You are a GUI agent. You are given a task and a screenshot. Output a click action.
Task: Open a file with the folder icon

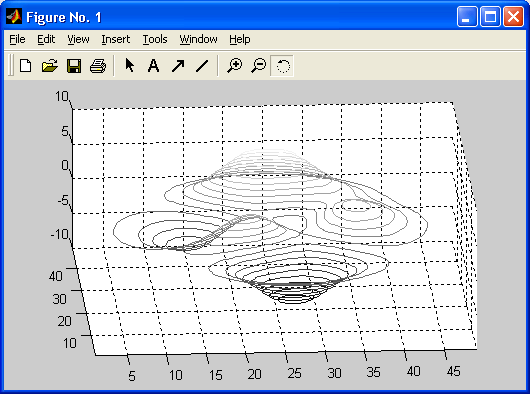point(50,66)
